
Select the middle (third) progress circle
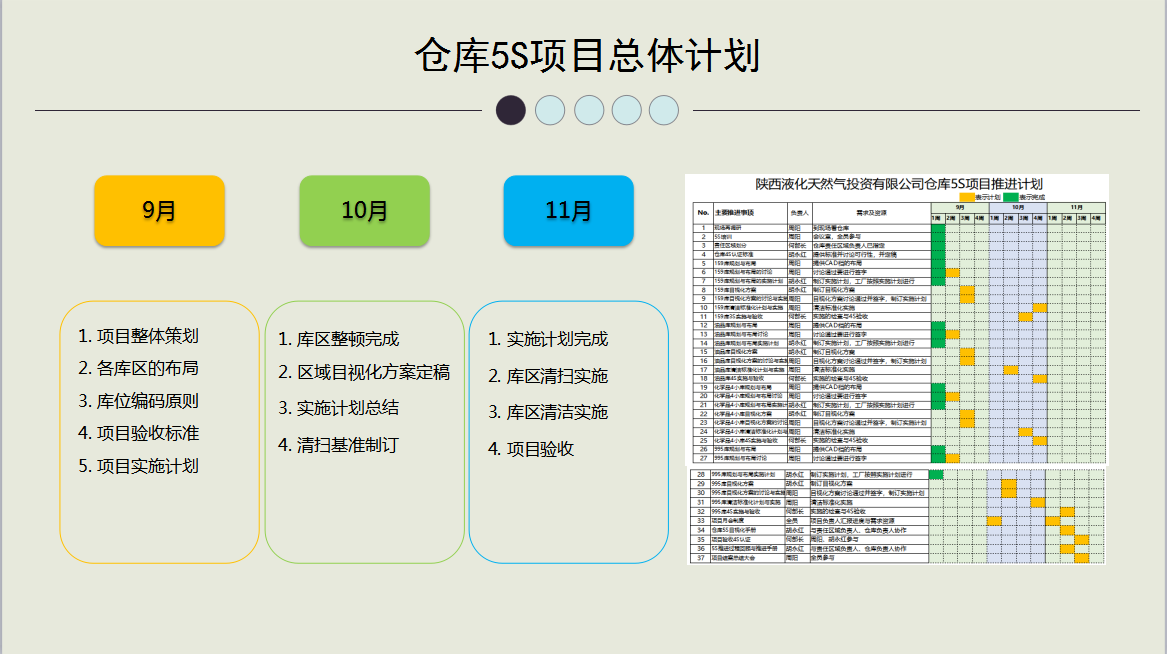point(589,110)
